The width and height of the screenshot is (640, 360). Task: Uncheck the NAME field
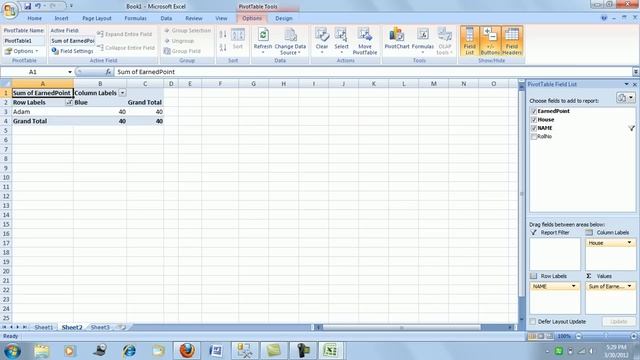534,128
